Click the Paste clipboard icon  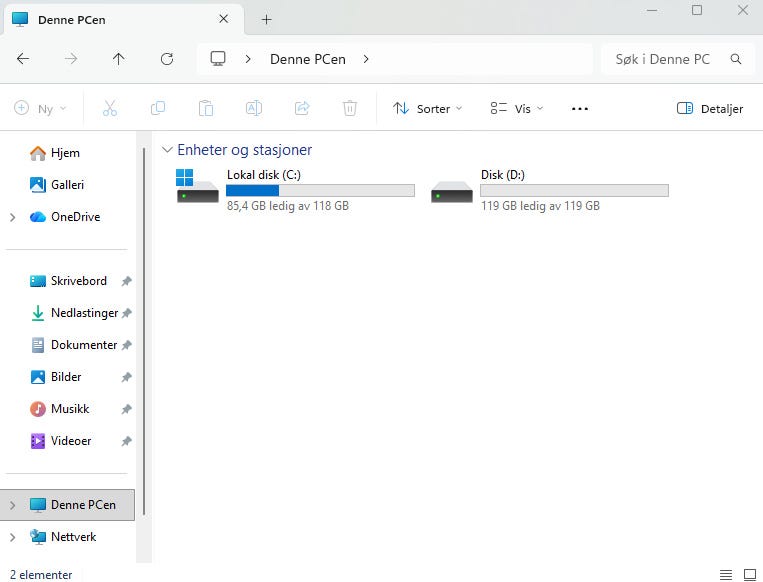[206, 108]
